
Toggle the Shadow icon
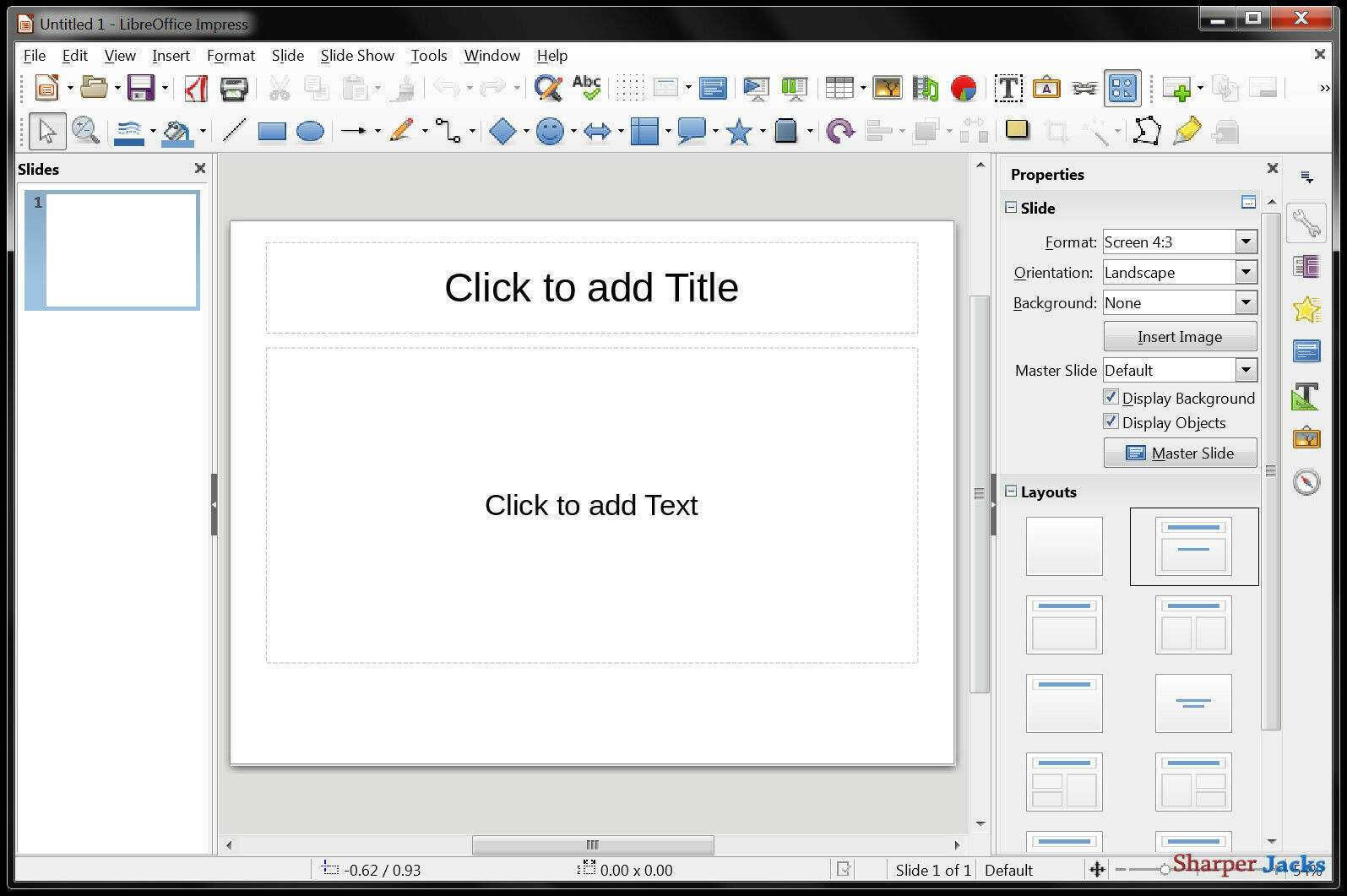pos(1018,129)
